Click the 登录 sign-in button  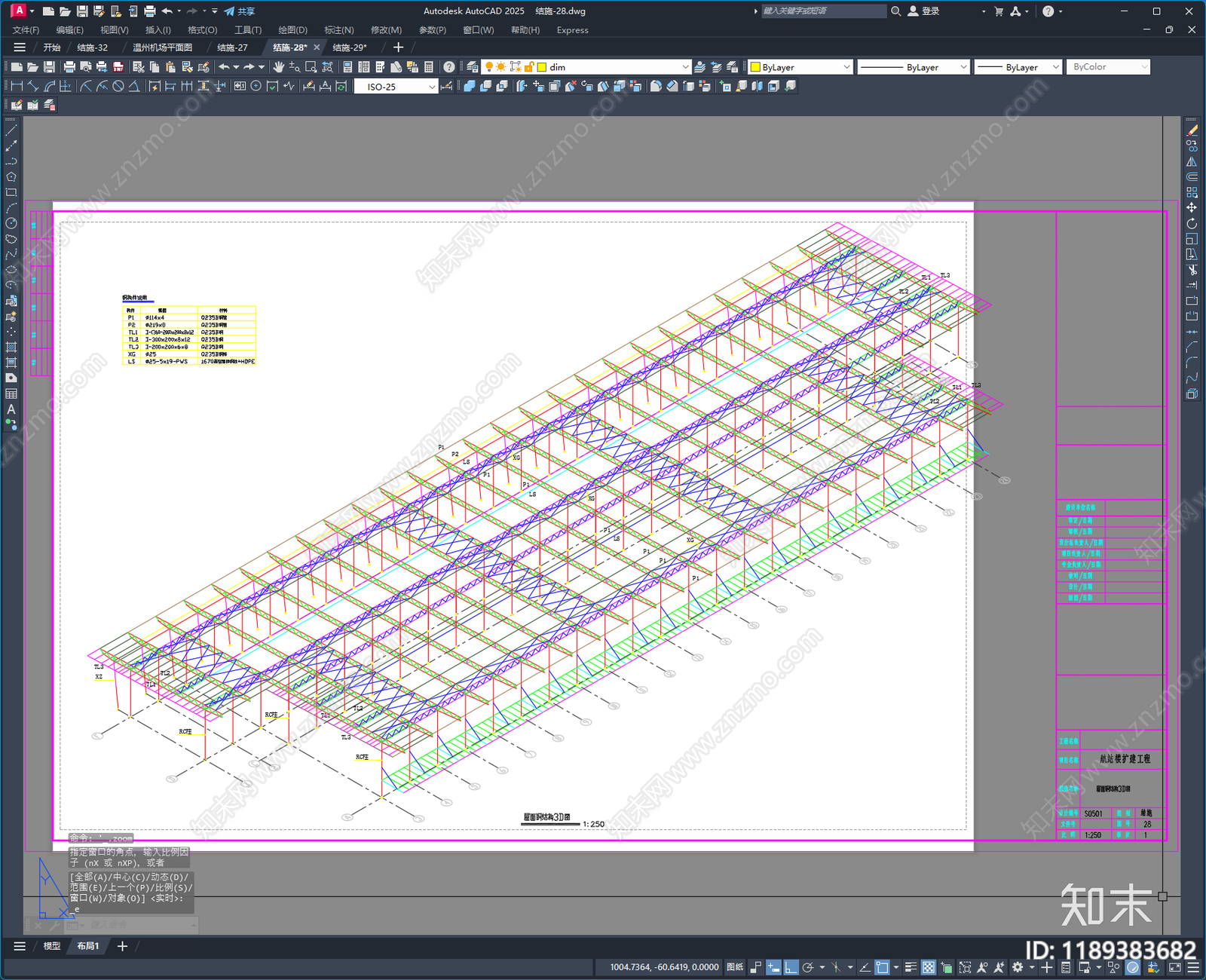pos(924,11)
